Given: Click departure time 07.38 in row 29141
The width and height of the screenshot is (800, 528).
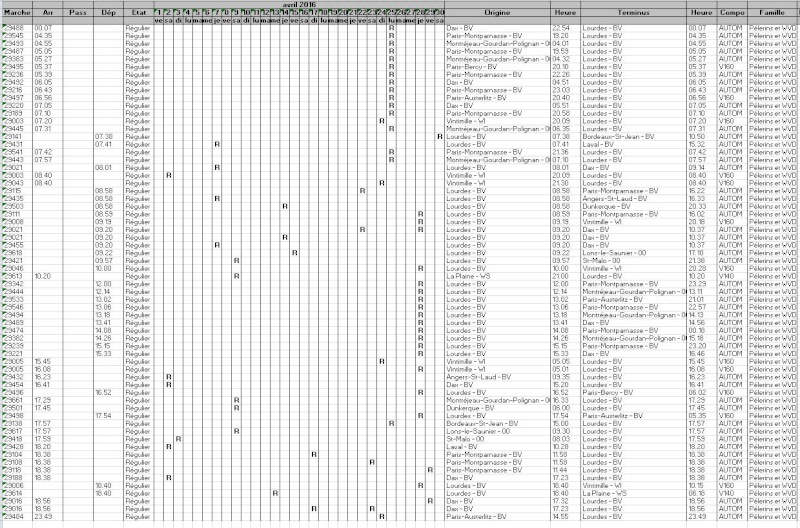Looking at the screenshot, I should click(104, 137).
